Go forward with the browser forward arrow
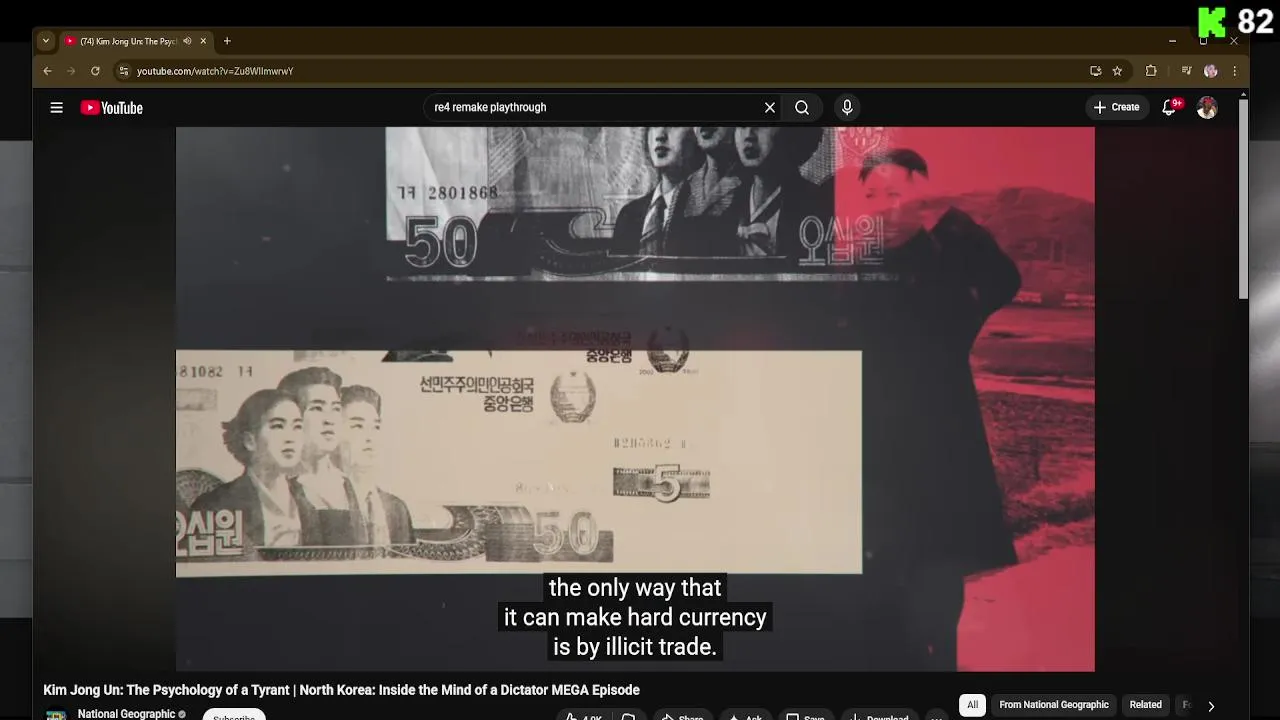This screenshot has width=1280, height=720. coord(71,71)
